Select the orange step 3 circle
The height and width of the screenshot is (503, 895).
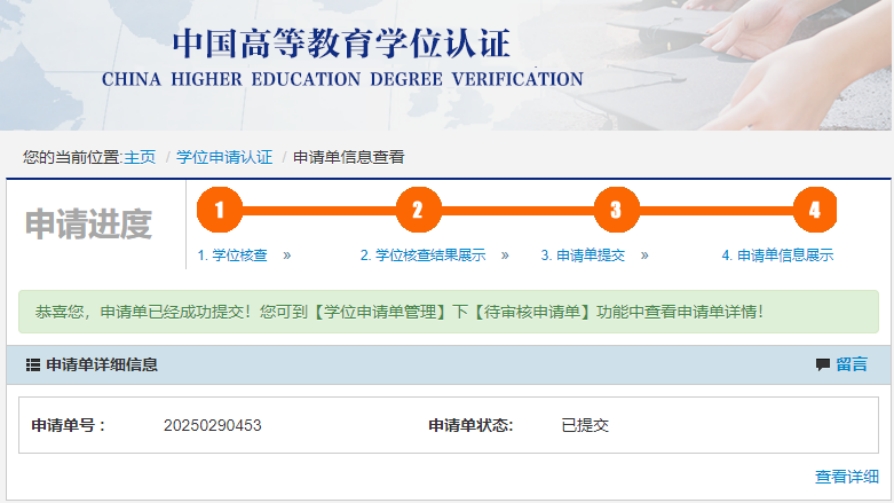[616, 211]
